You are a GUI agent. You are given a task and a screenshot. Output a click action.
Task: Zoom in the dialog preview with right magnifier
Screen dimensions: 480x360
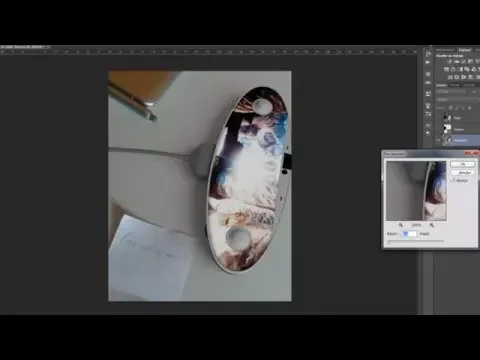pos(432,225)
